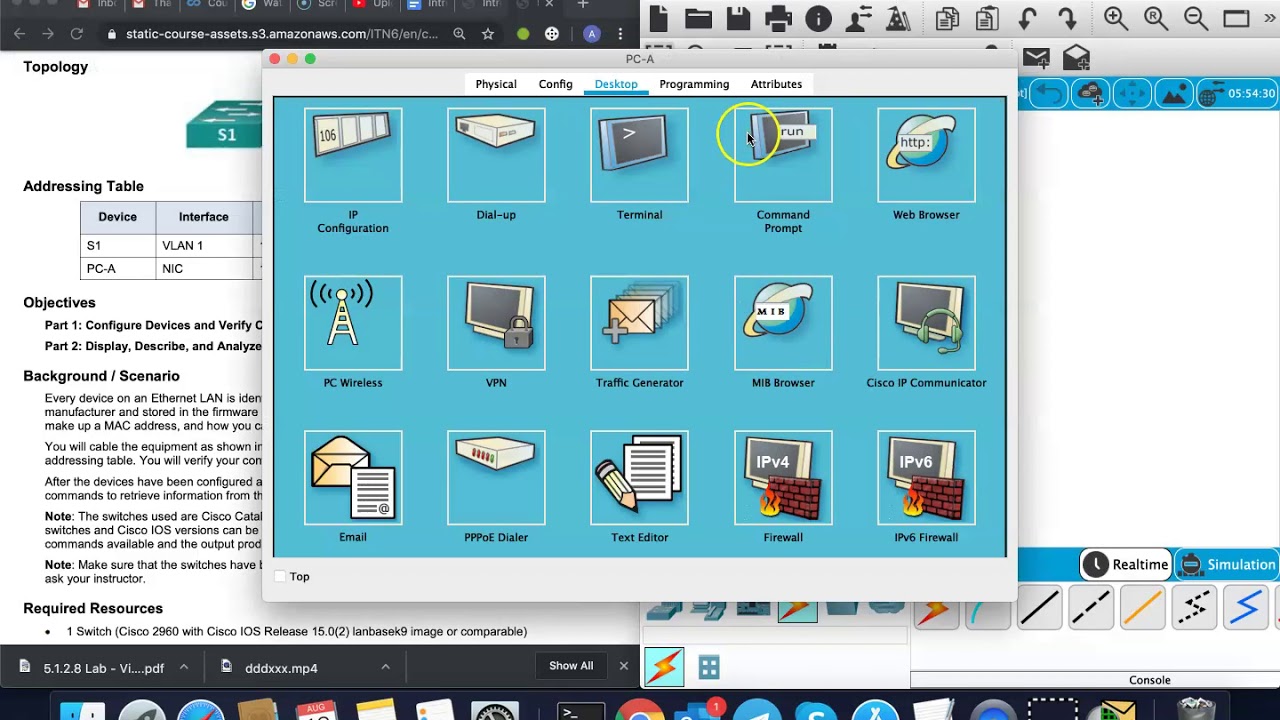
Task: Open the Cisco IP Communicator app
Action: [926, 323]
